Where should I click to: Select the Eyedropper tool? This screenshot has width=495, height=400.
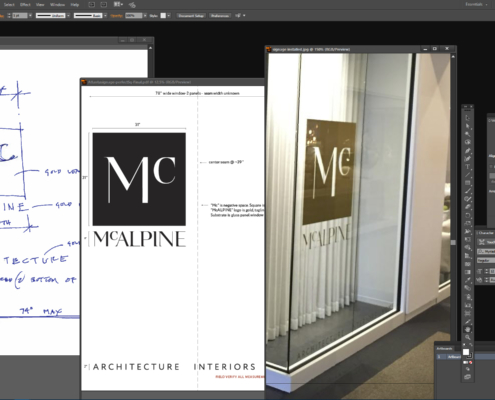pyautogui.click(x=468, y=280)
